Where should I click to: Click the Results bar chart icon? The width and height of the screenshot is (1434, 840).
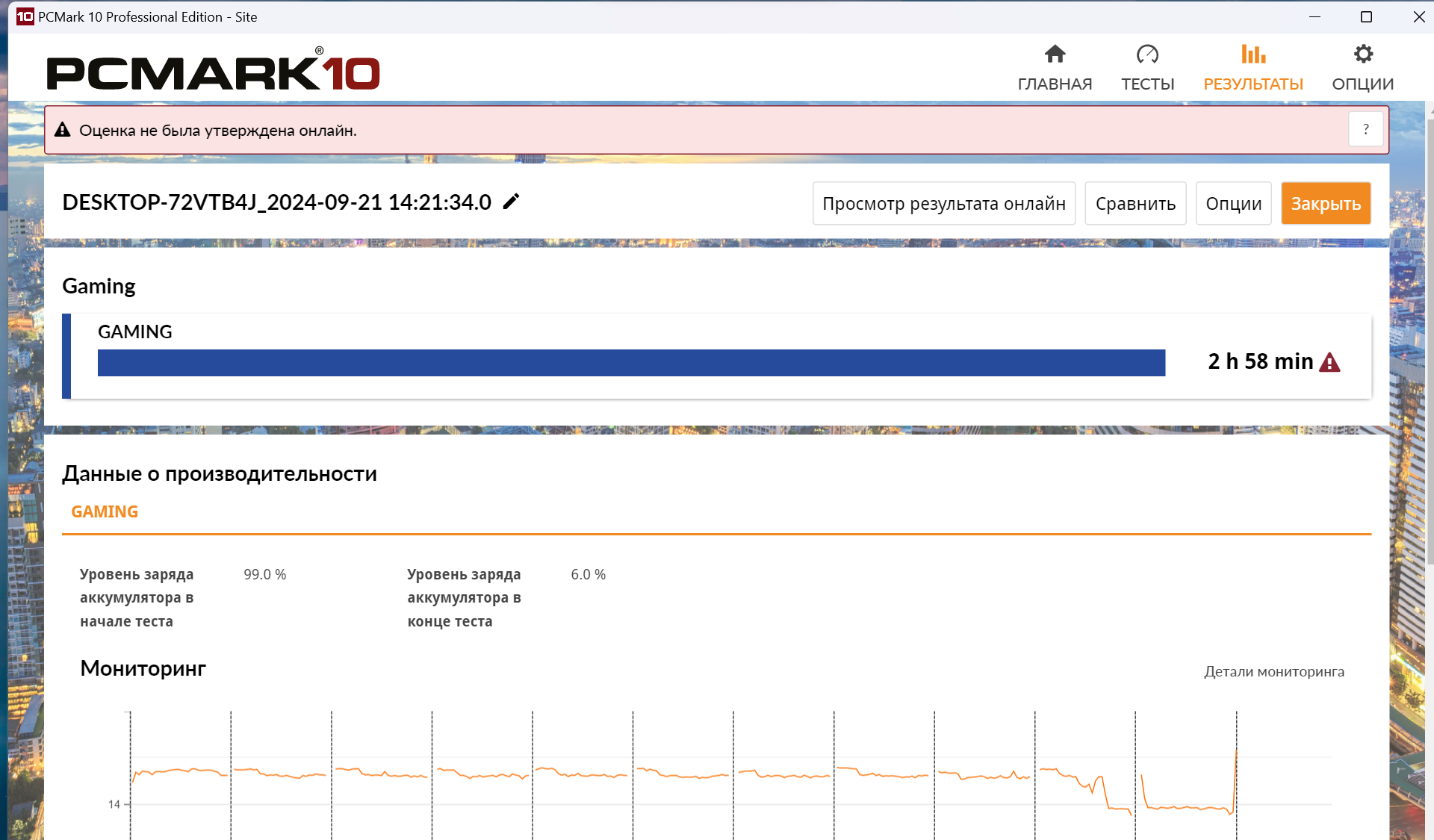pyautogui.click(x=1253, y=55)
